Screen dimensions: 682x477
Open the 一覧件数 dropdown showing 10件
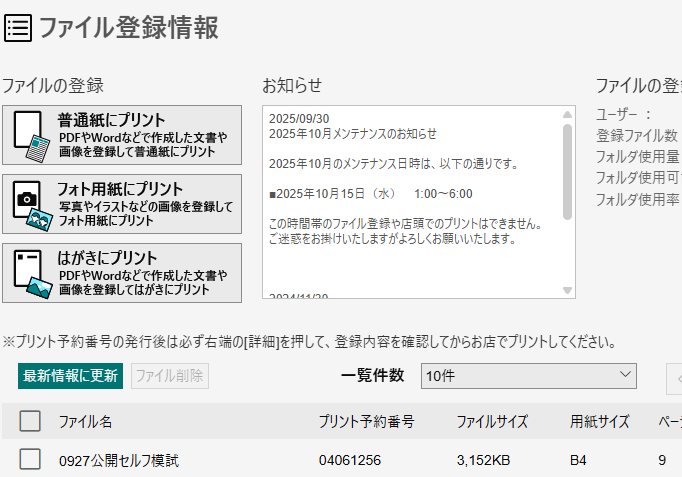pos(528,375)
